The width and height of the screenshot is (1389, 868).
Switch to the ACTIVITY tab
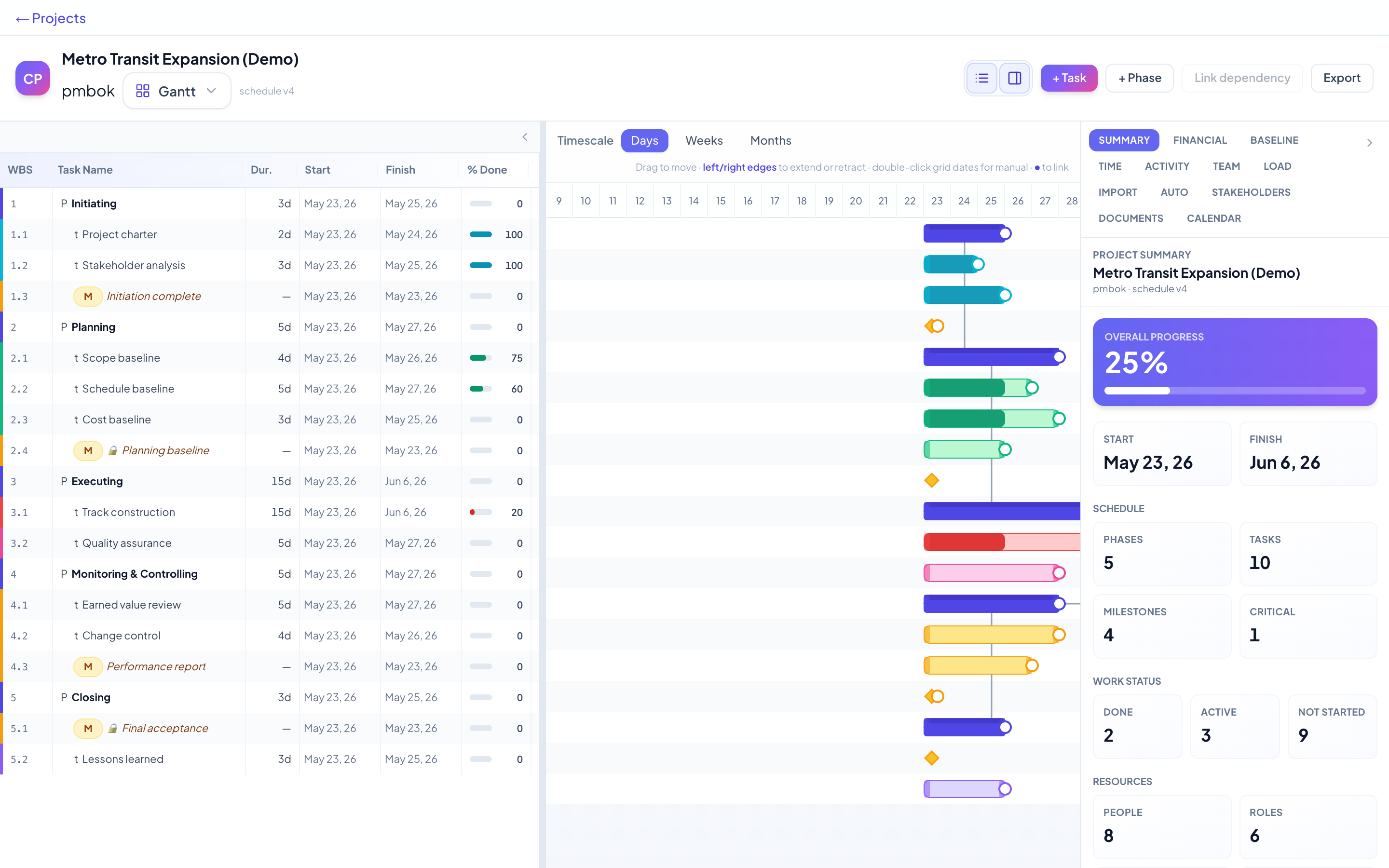pos(1166,166)
